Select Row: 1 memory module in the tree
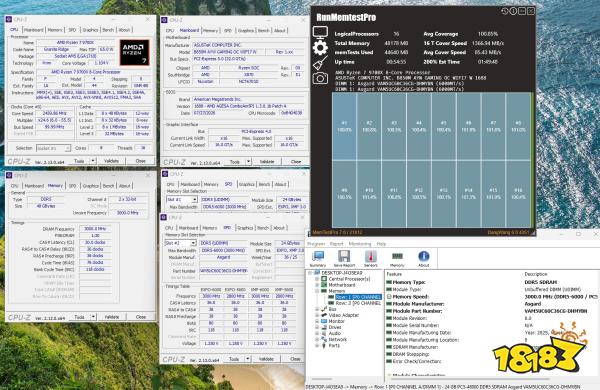The image size is (600, 390). click(x=358, y=297)
